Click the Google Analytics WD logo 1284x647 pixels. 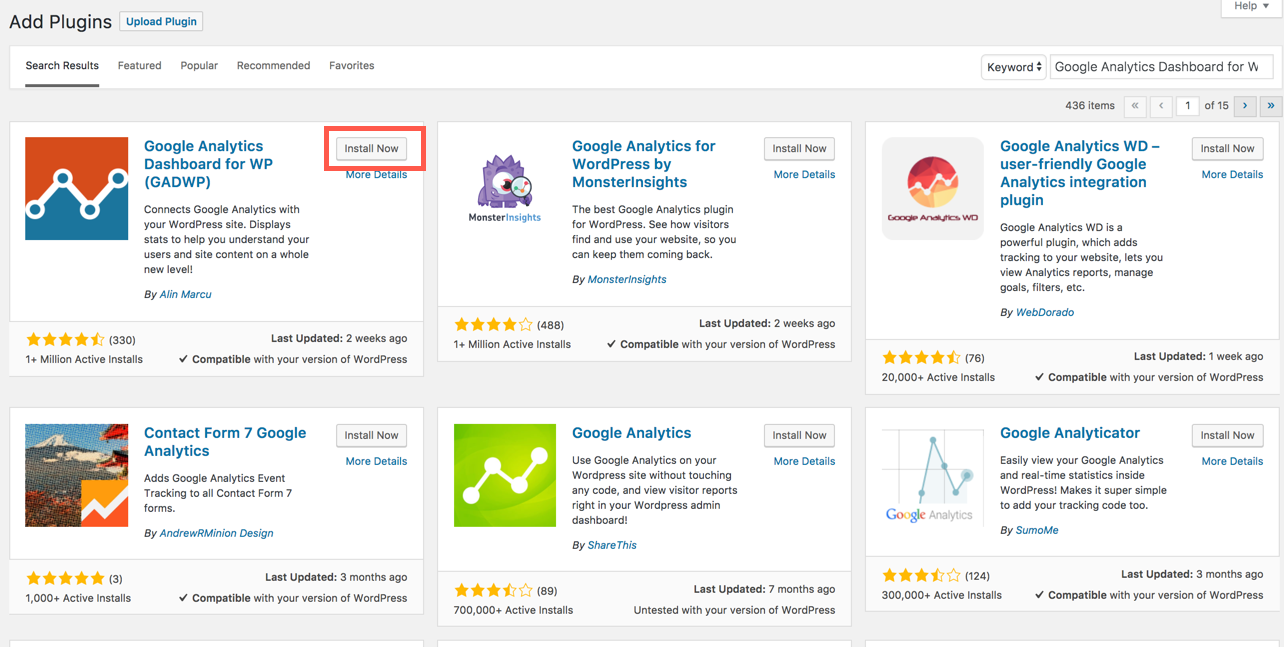(x=932, y=189)
